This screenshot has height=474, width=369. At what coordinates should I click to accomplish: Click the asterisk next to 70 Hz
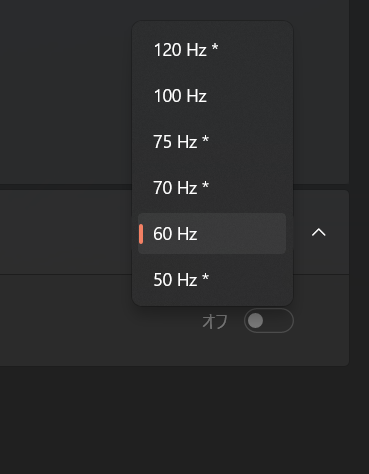click(206, 186)
